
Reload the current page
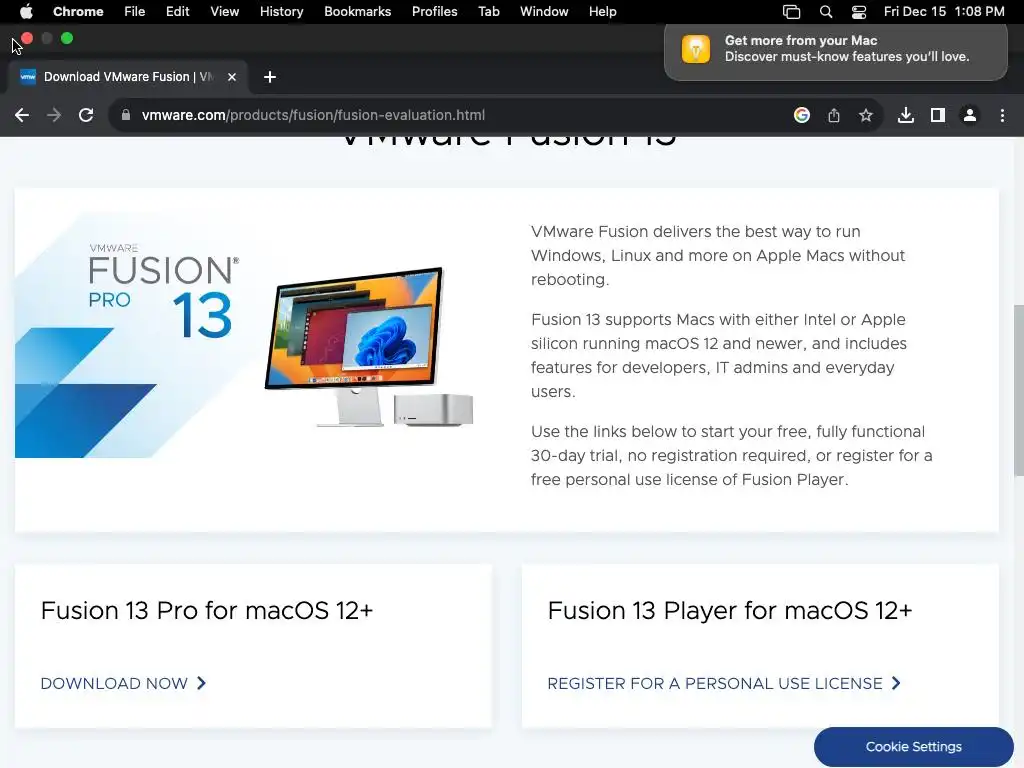click(x=86, y=116)
